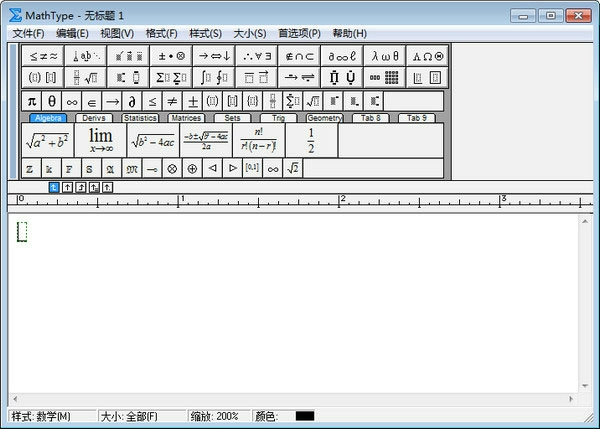This screenshot has height=429, width=600.
Task: Select the left-aligned tab stop button
Action: (55, 187)
